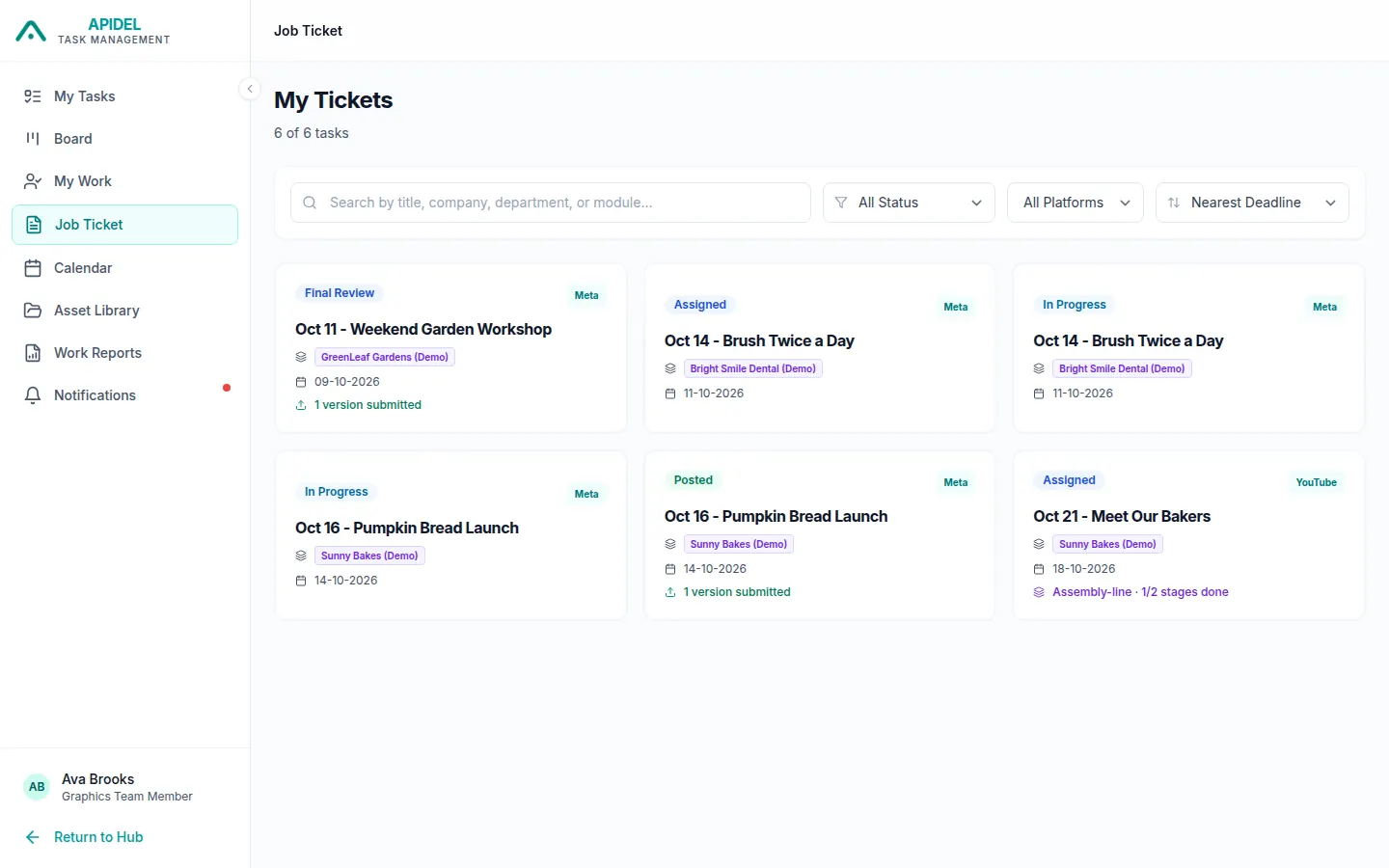Click the Calendar icon in sidebar
This screenshot has height=868, width=1389.
click(33, 268)
